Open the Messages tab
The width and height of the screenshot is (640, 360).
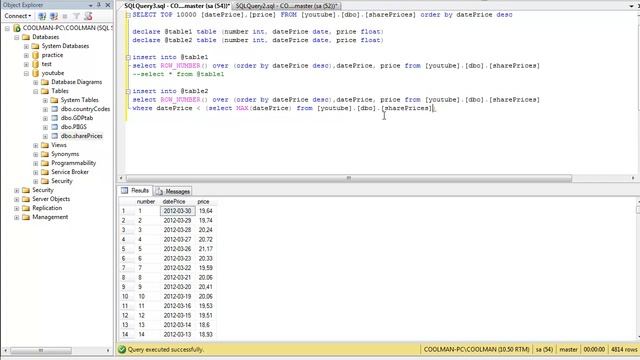pyautogui.click(x=173, y=191)
